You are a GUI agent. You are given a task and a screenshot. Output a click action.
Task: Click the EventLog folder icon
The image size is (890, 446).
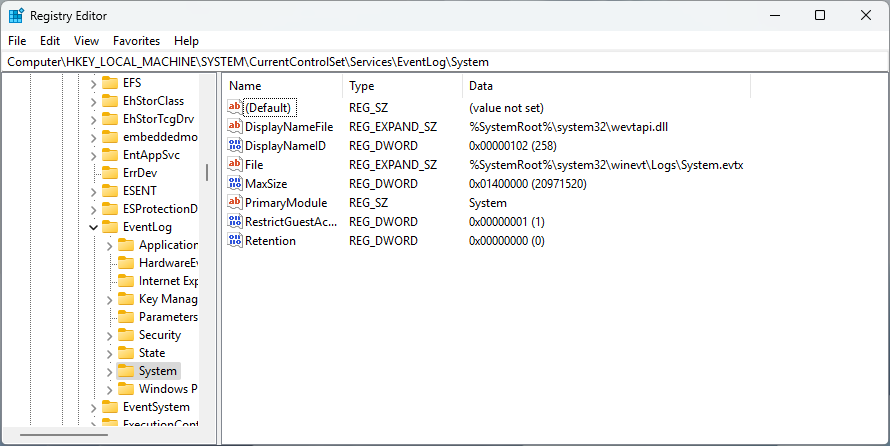(110, 227)
